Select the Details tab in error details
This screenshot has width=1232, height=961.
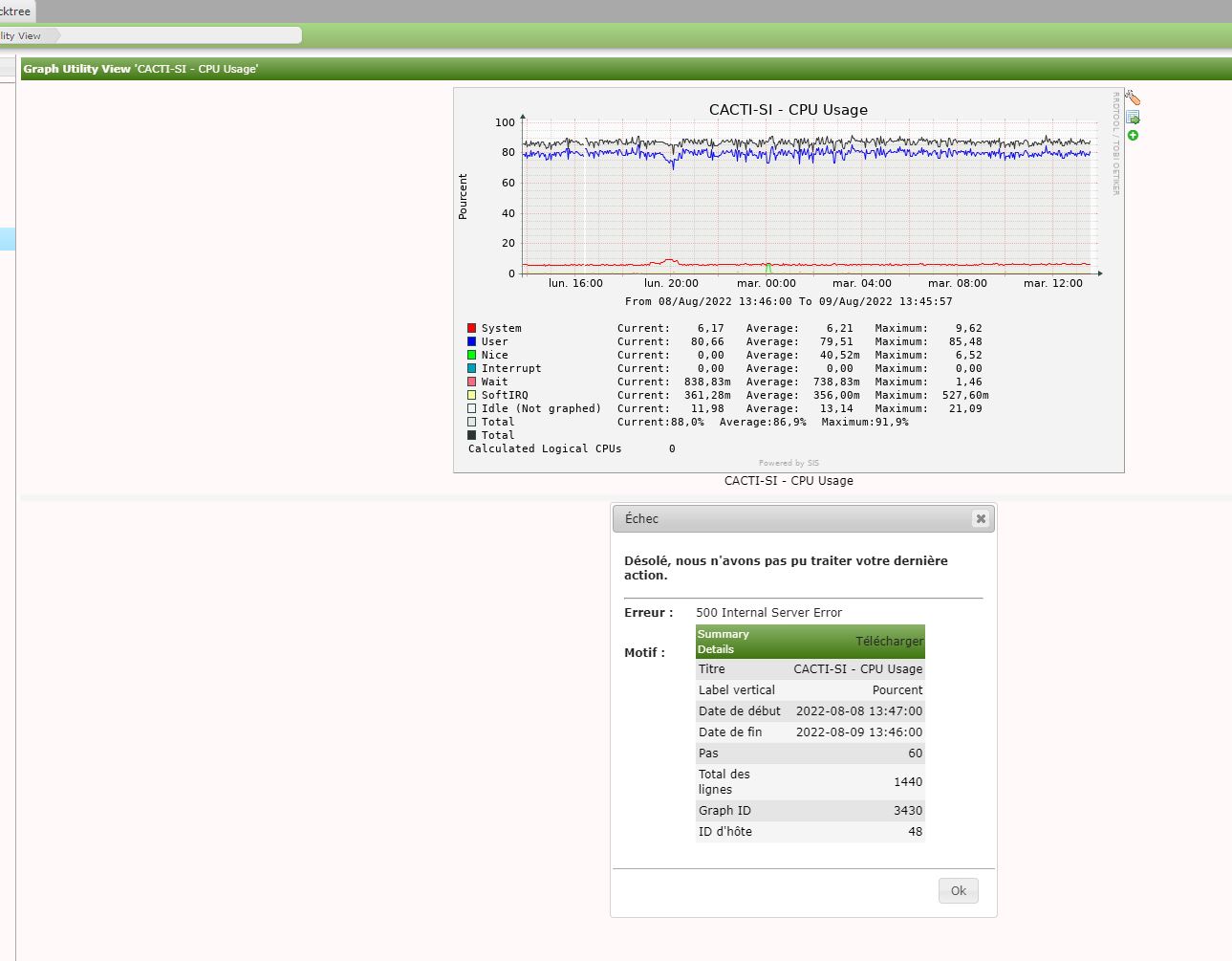pyautogui.click(x=716, y=649)
